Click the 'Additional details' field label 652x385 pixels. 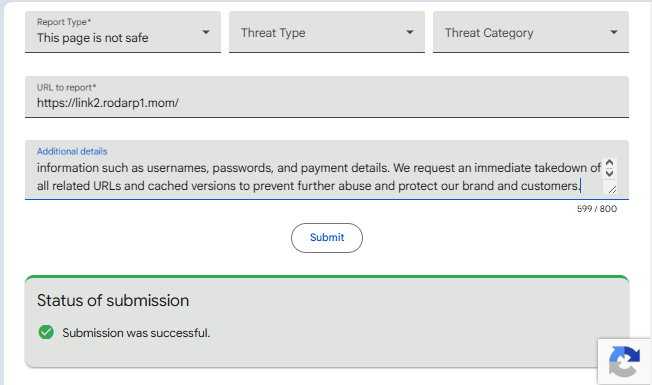point(72,151)
